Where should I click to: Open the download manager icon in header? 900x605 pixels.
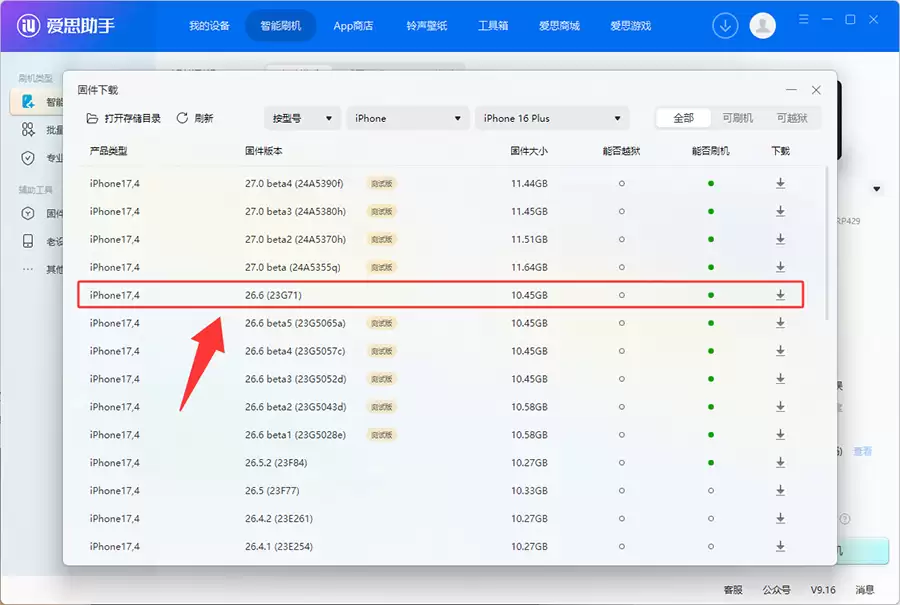(725, 26)
